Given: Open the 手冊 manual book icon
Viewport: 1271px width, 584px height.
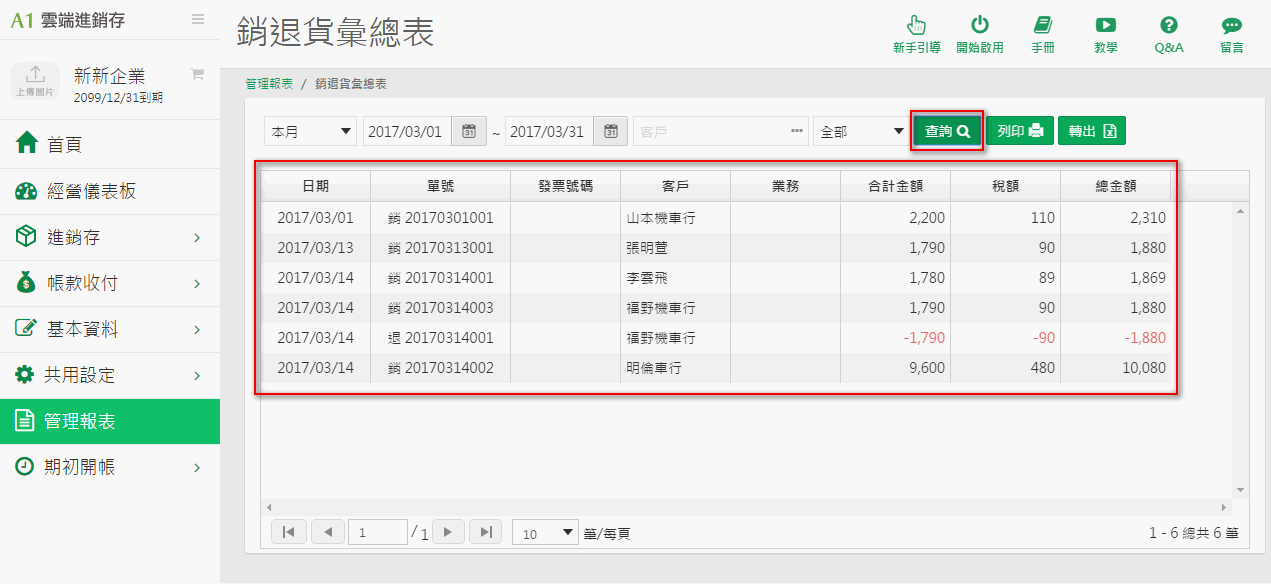Looking at the screenshot, I should [1043, 34].
